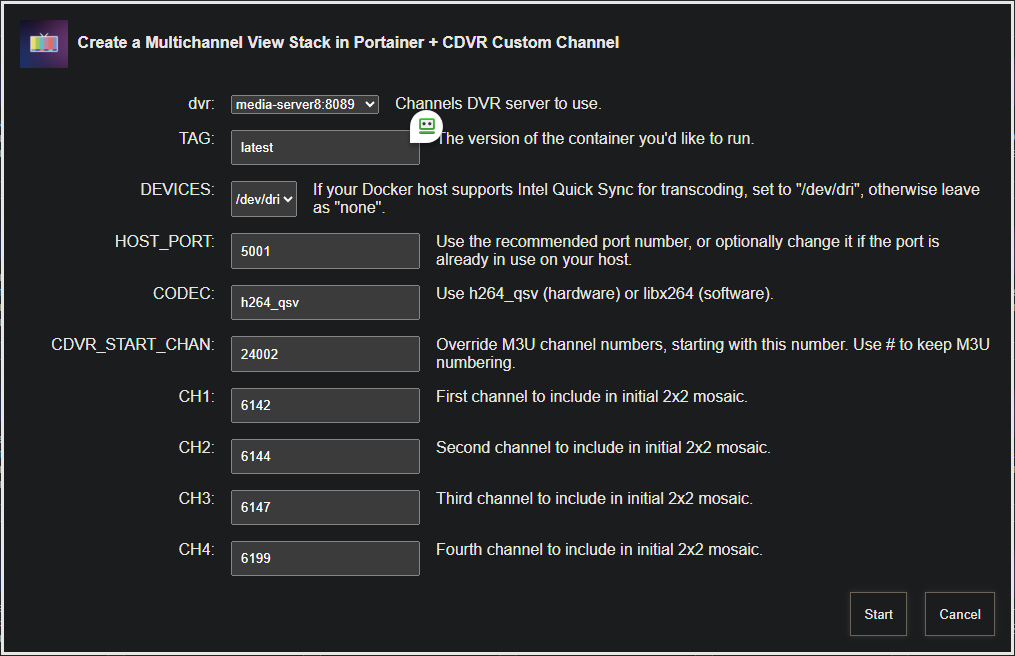Click the CDVR_START_CHAN input box

pyautogui.click(x=324, y=353)
